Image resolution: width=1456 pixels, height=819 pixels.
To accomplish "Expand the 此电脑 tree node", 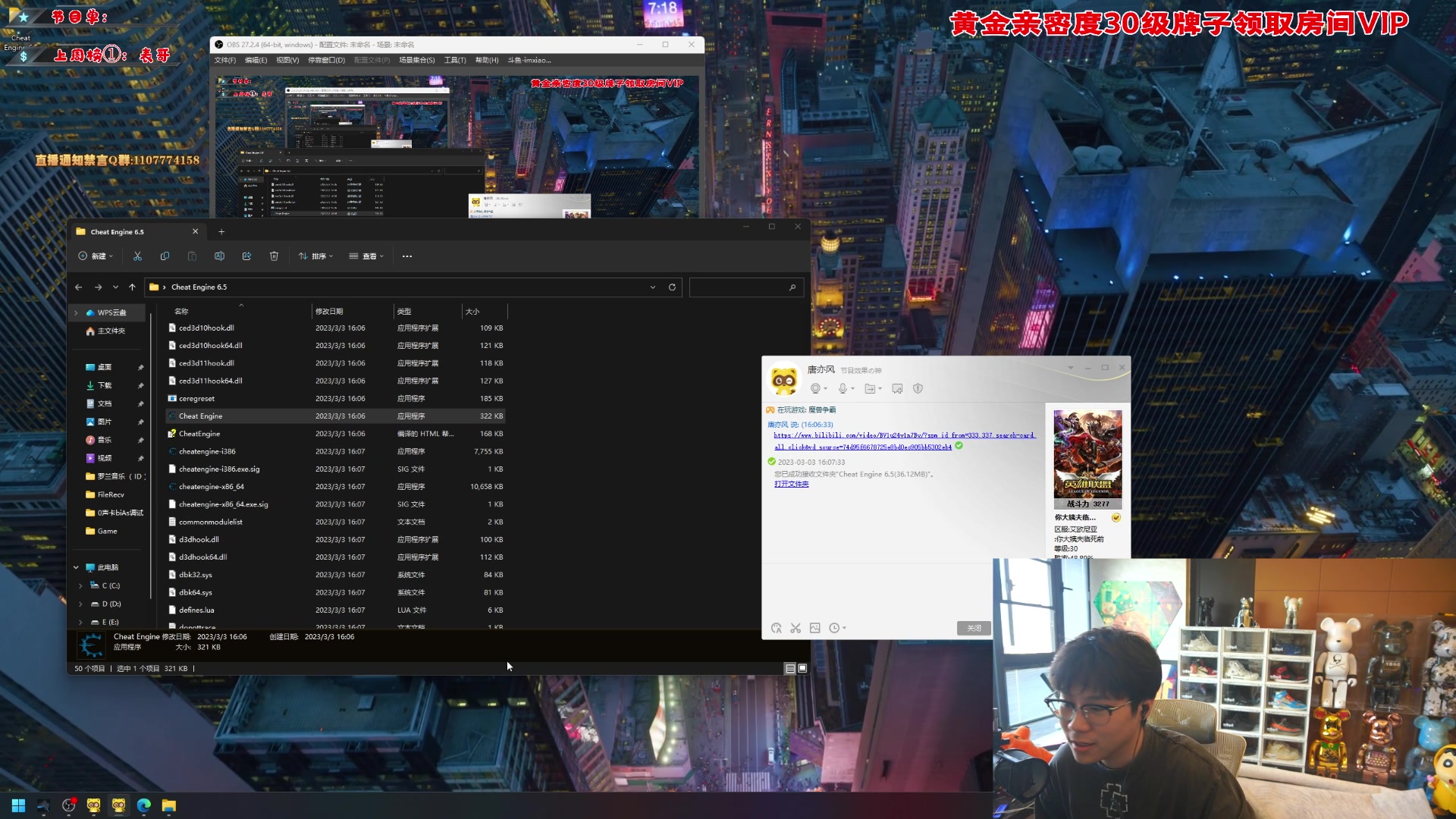I will coord(76,567).
